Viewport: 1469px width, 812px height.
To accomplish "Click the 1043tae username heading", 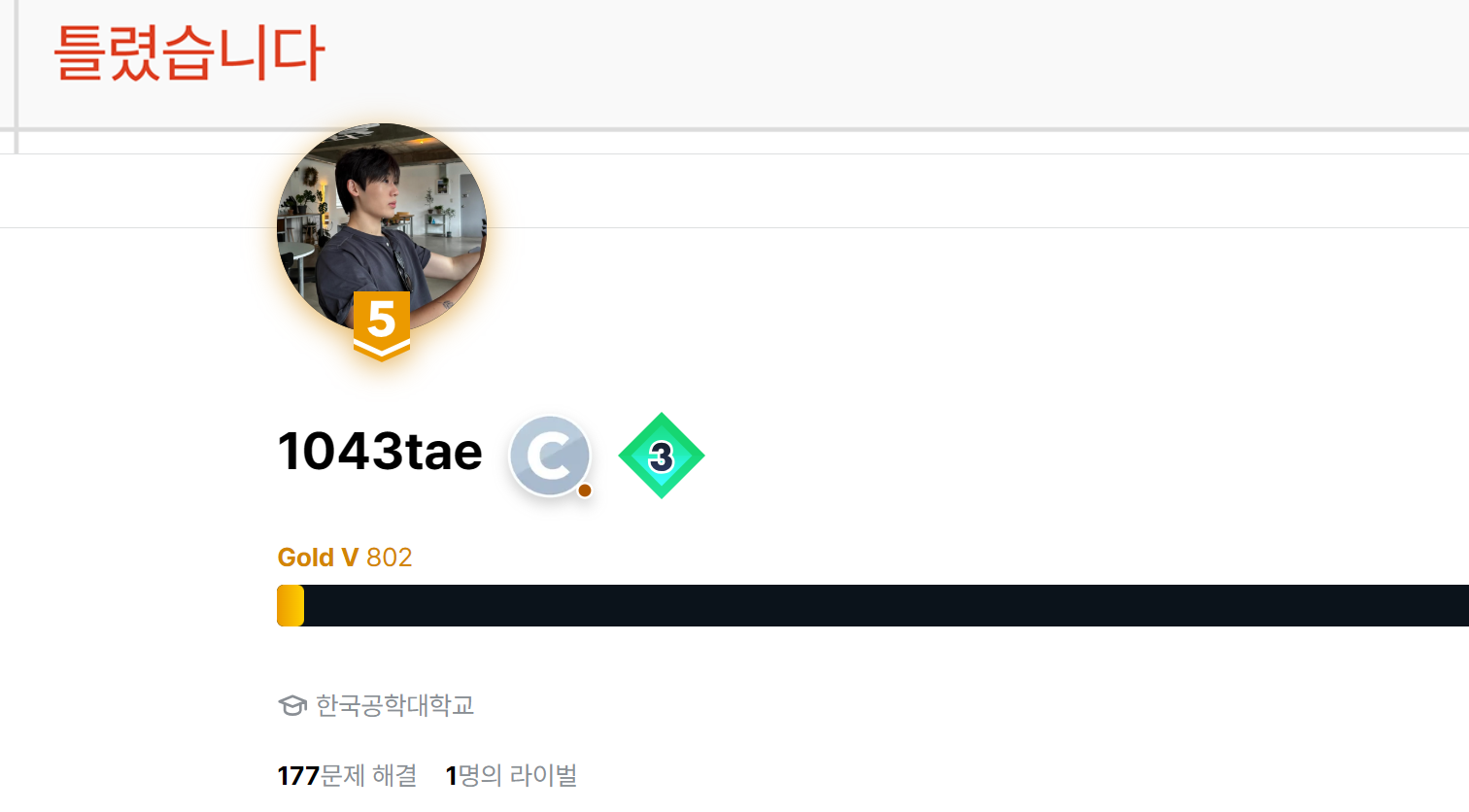I will click(x=380, y=452).
